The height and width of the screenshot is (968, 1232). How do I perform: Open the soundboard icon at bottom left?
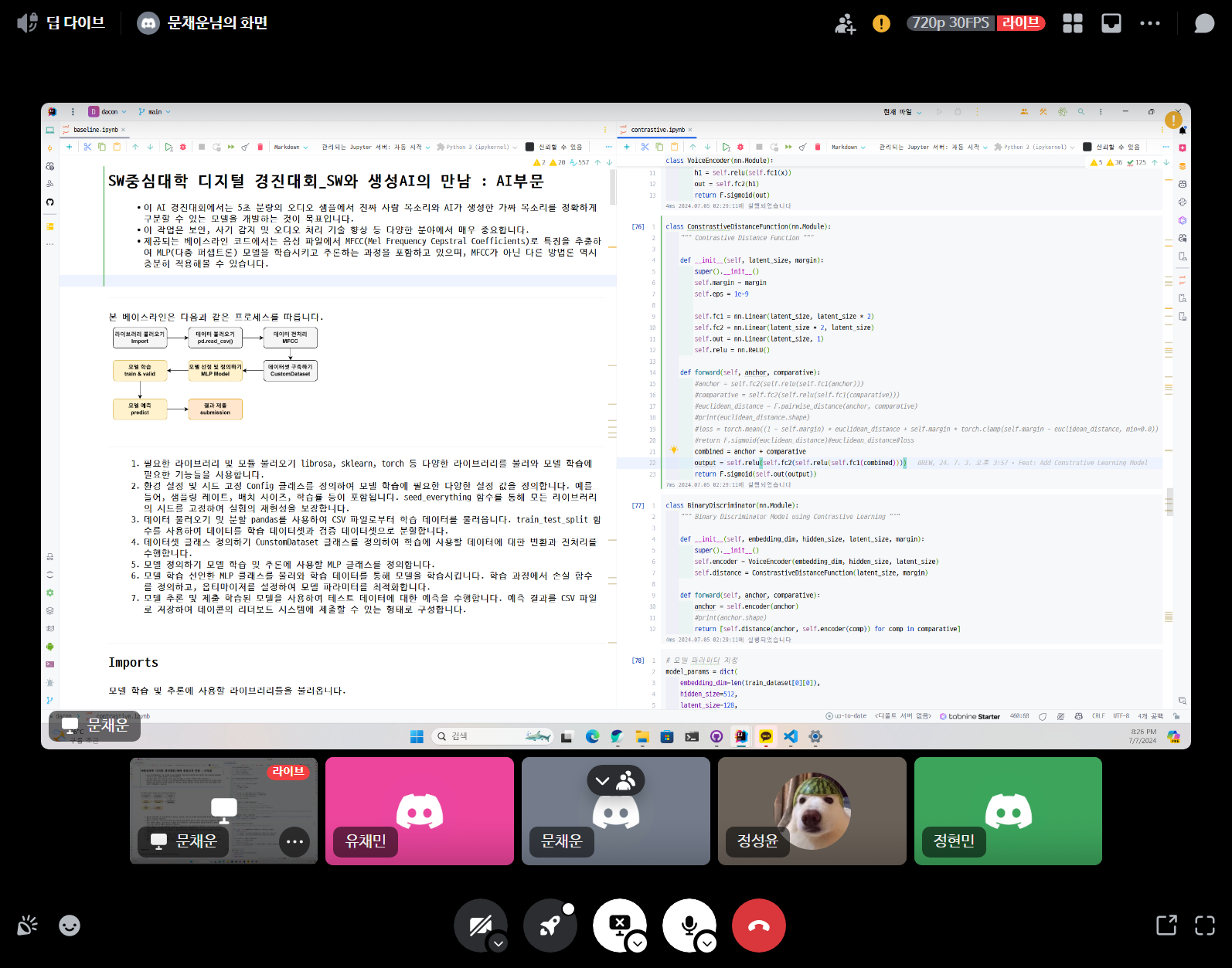point(27,925)
